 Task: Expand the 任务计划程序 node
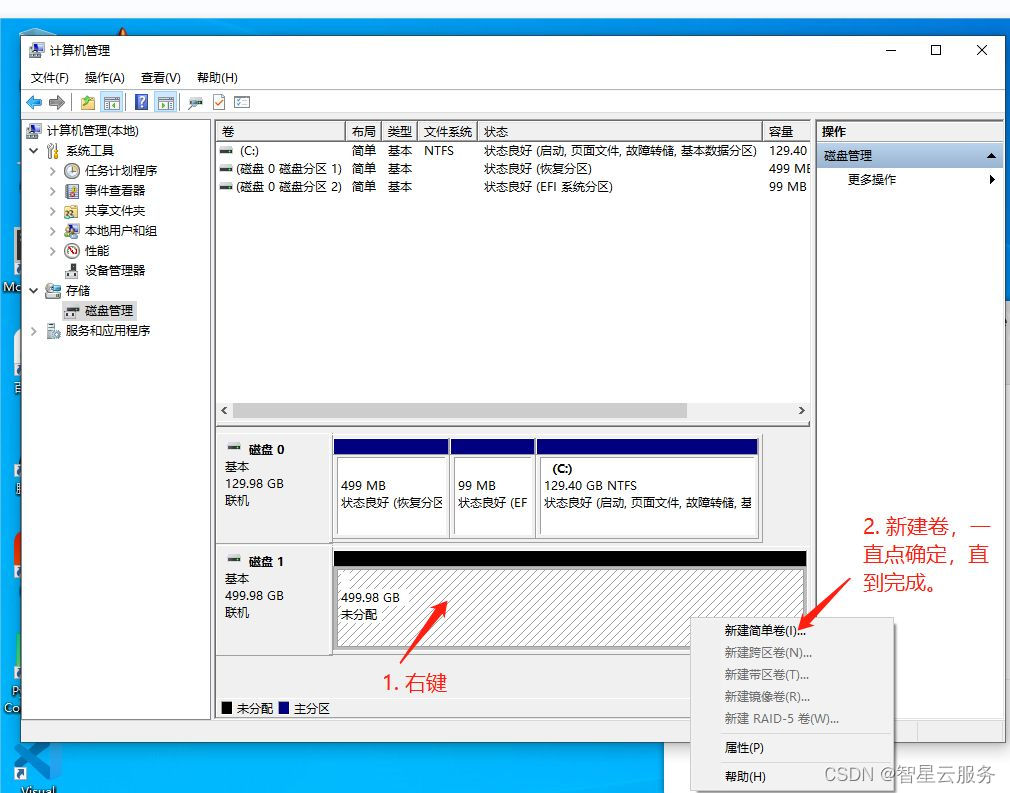tap(53, 171)
